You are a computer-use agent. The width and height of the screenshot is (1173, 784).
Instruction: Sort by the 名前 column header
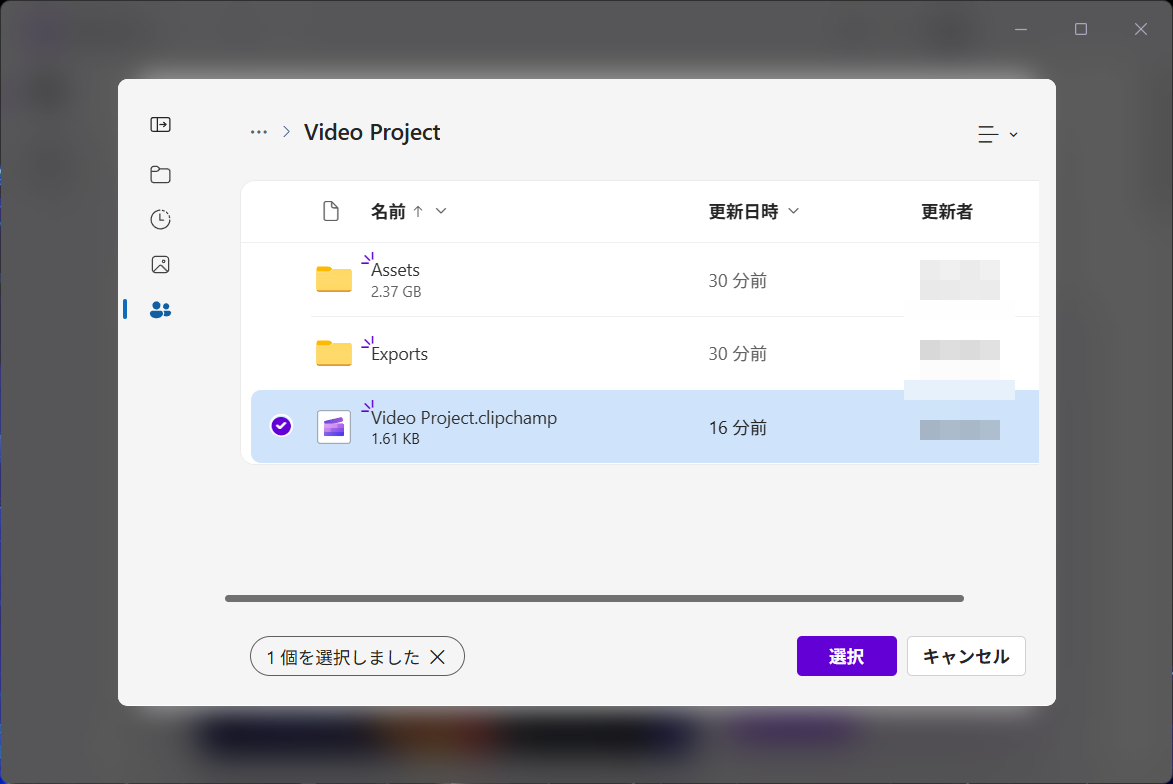388,212
